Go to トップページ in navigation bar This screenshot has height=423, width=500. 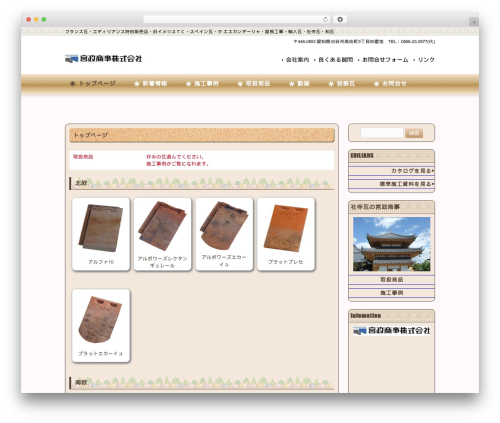(93, 83)
